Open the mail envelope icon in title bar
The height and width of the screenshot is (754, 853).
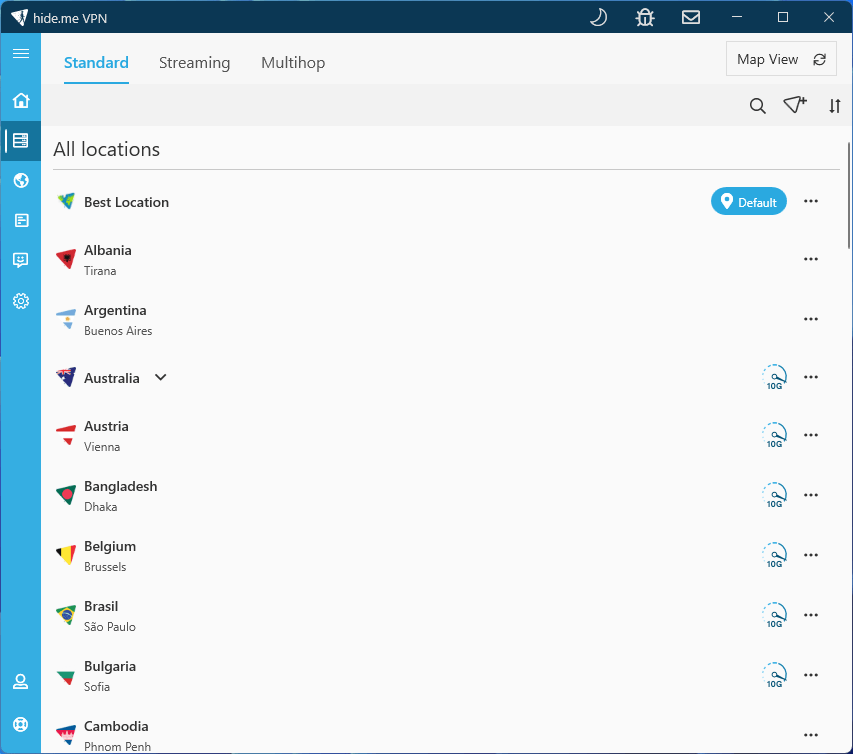691,17
